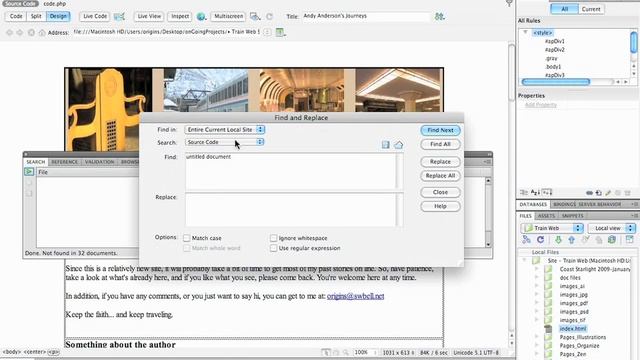This screenshot has width=640, height=360.
Task: Click the Refresh icon in Files panel
Action: pyautogui.click(x=540, y=240)
